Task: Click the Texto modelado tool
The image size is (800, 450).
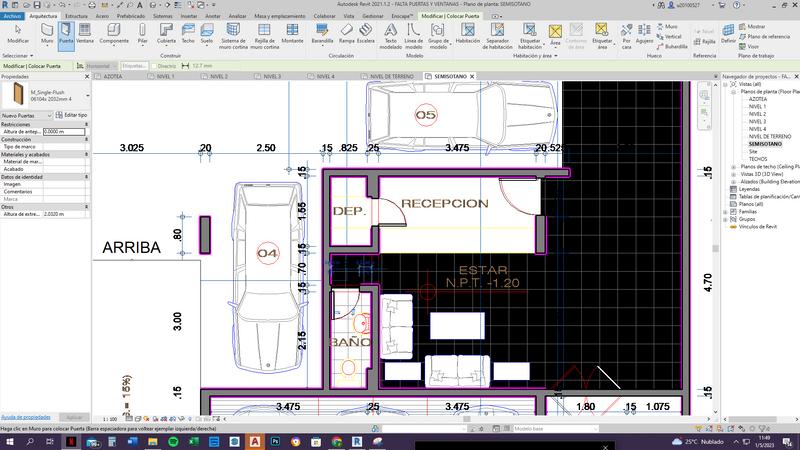Action: coord(390,36)
